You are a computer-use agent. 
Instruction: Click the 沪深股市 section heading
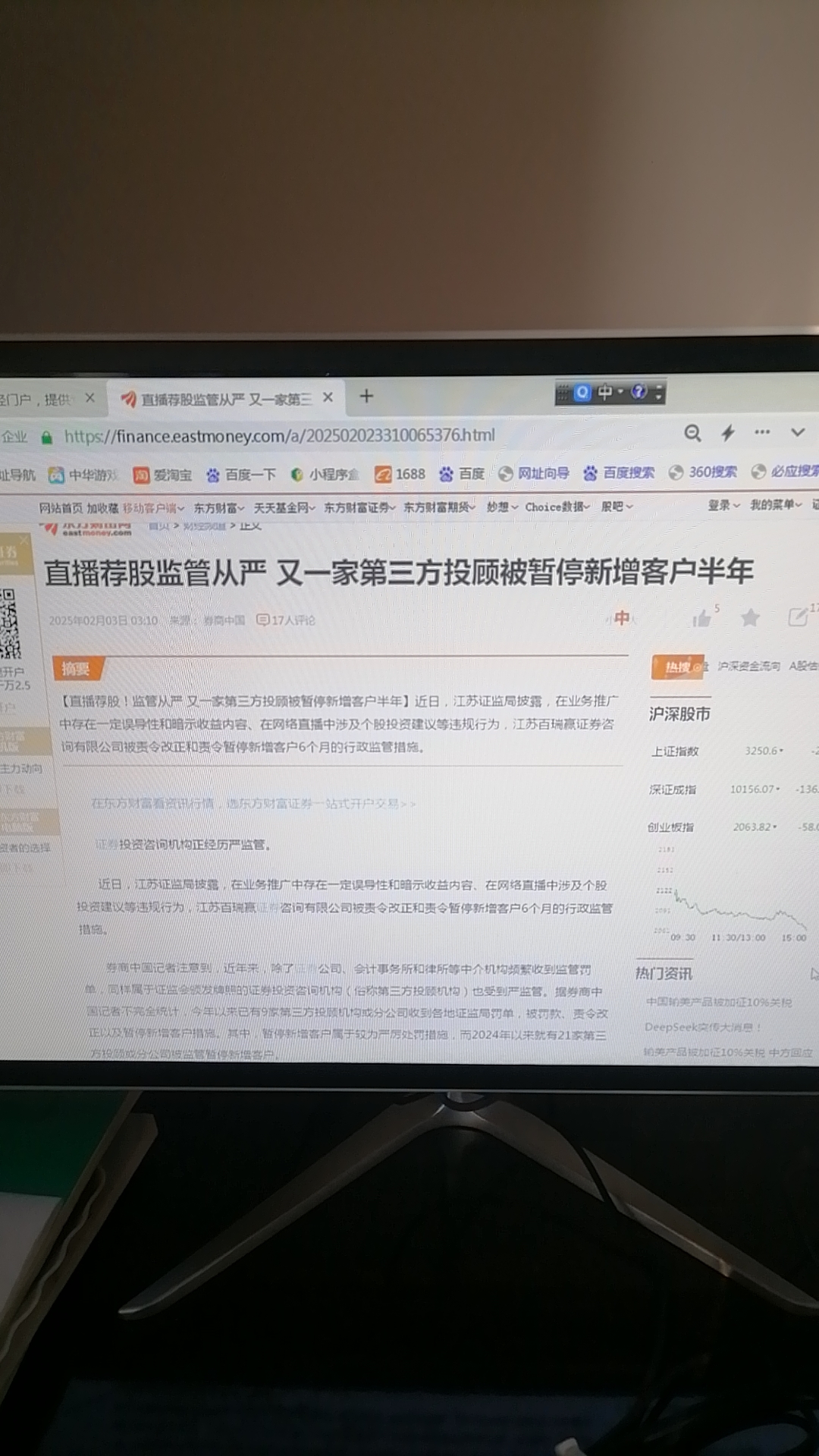click(679, 714)
